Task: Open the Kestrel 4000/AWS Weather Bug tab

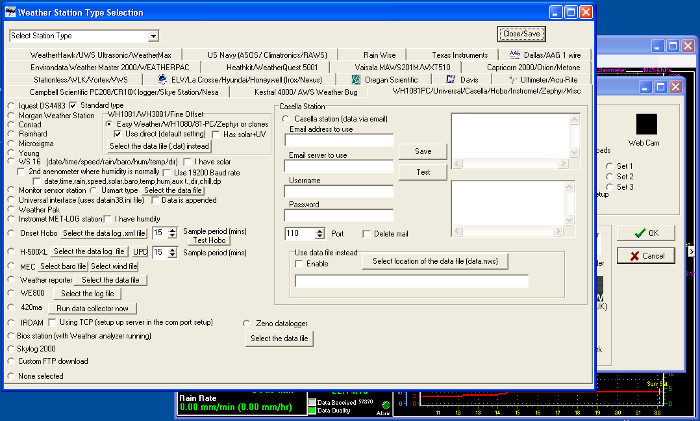Action: pos(306,92)
